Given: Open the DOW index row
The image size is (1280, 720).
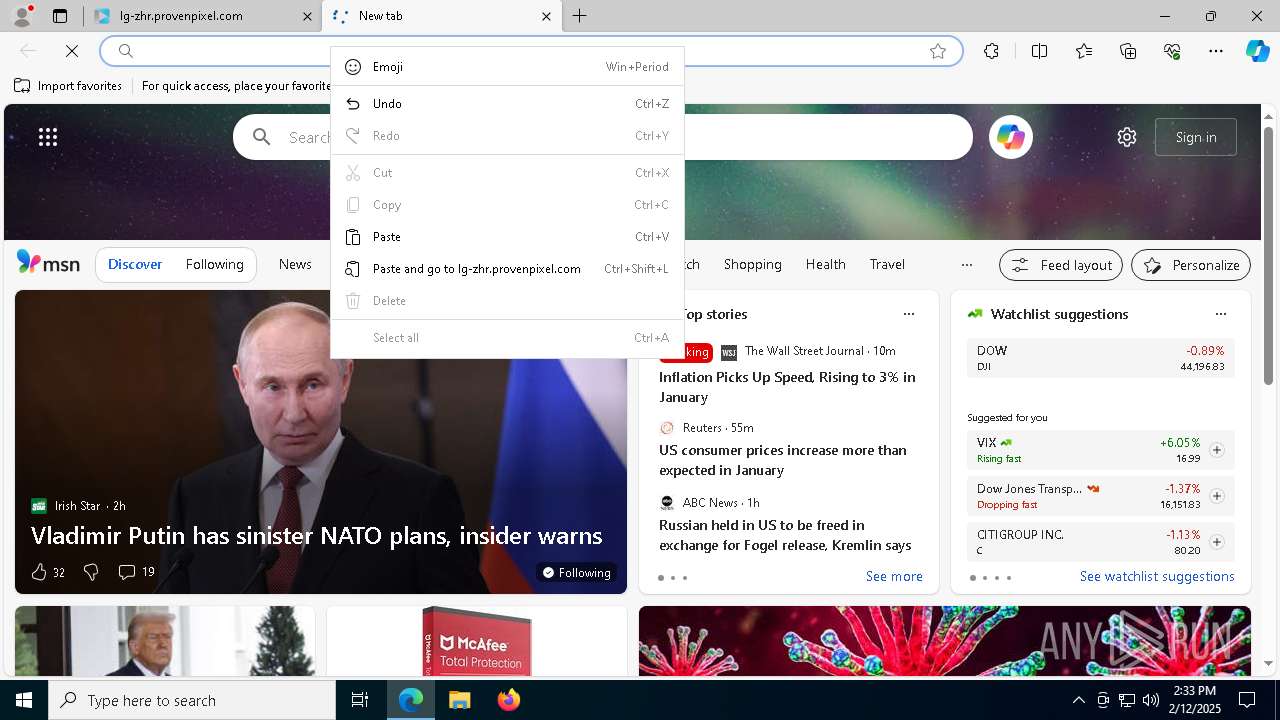Looking at the screenshot, I should click(1100, 358).
